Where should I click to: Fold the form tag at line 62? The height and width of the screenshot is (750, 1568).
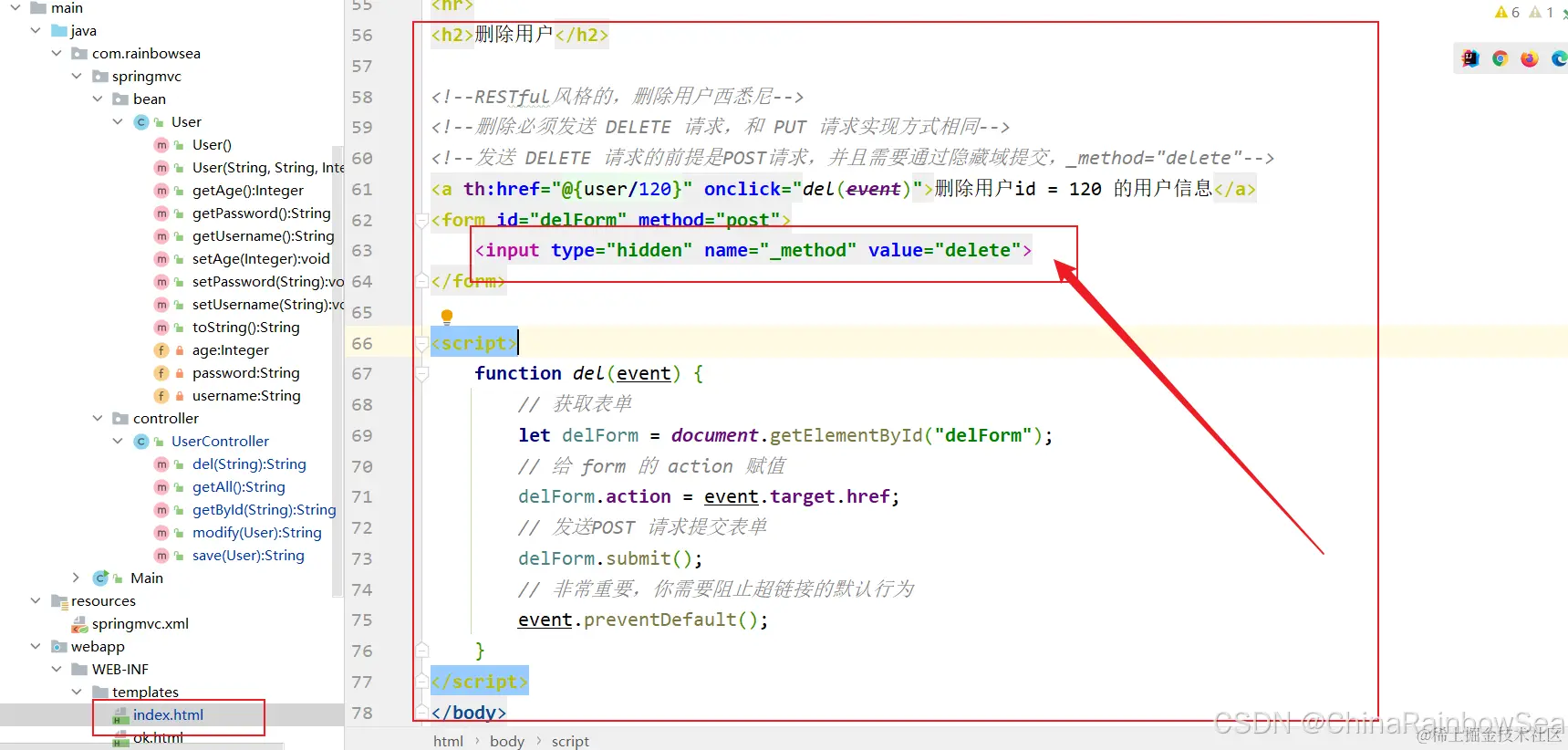click(x=421, y=220)
